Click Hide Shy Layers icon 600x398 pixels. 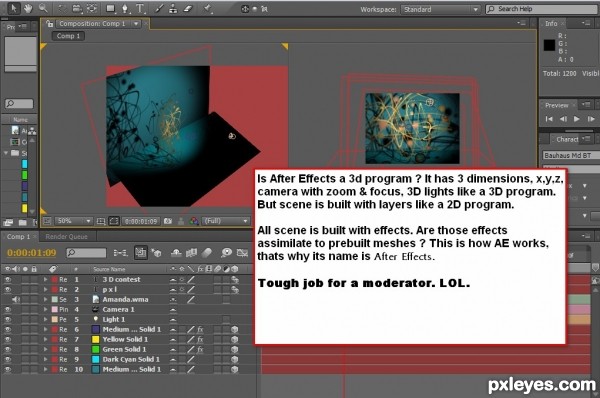176,253
